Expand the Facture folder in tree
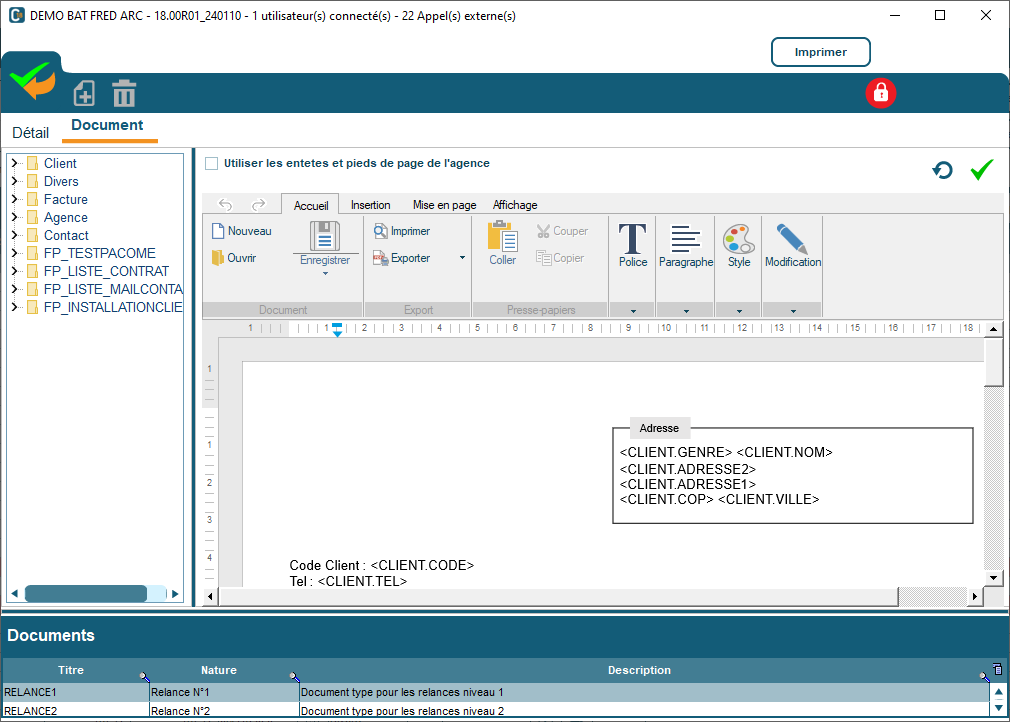The image size is (1010, 722). click(15, 199)
